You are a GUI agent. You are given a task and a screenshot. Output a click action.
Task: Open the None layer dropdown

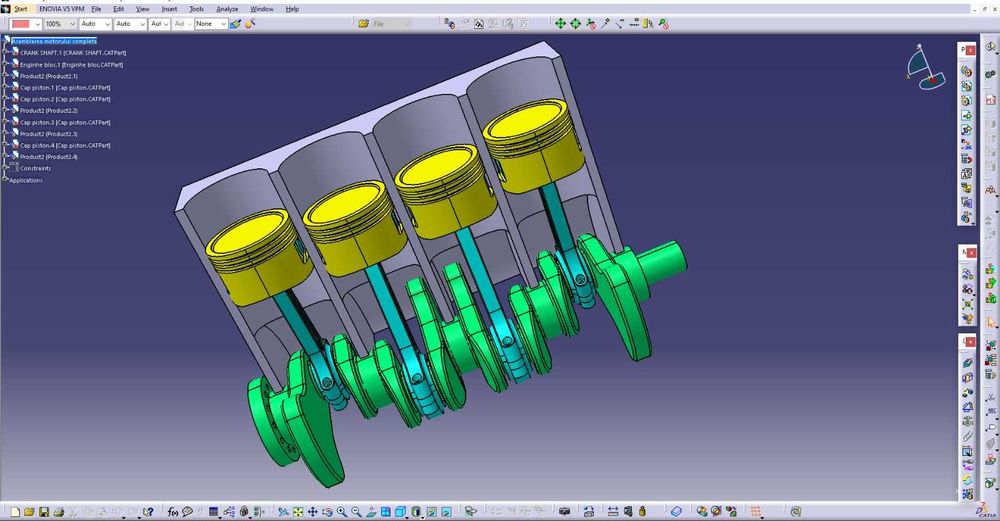point(223,24)
